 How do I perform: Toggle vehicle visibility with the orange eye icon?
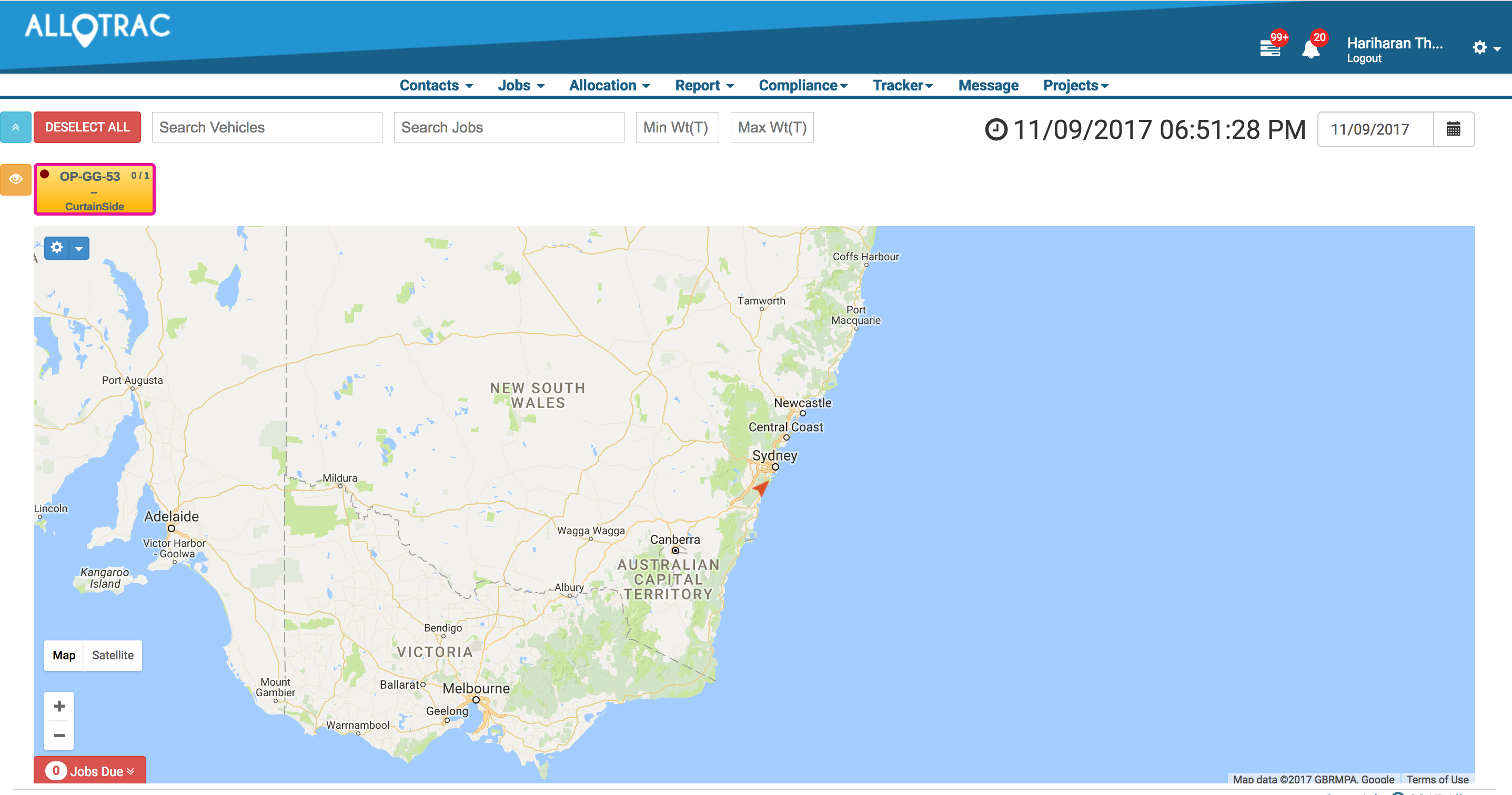[x=16, y=179]
